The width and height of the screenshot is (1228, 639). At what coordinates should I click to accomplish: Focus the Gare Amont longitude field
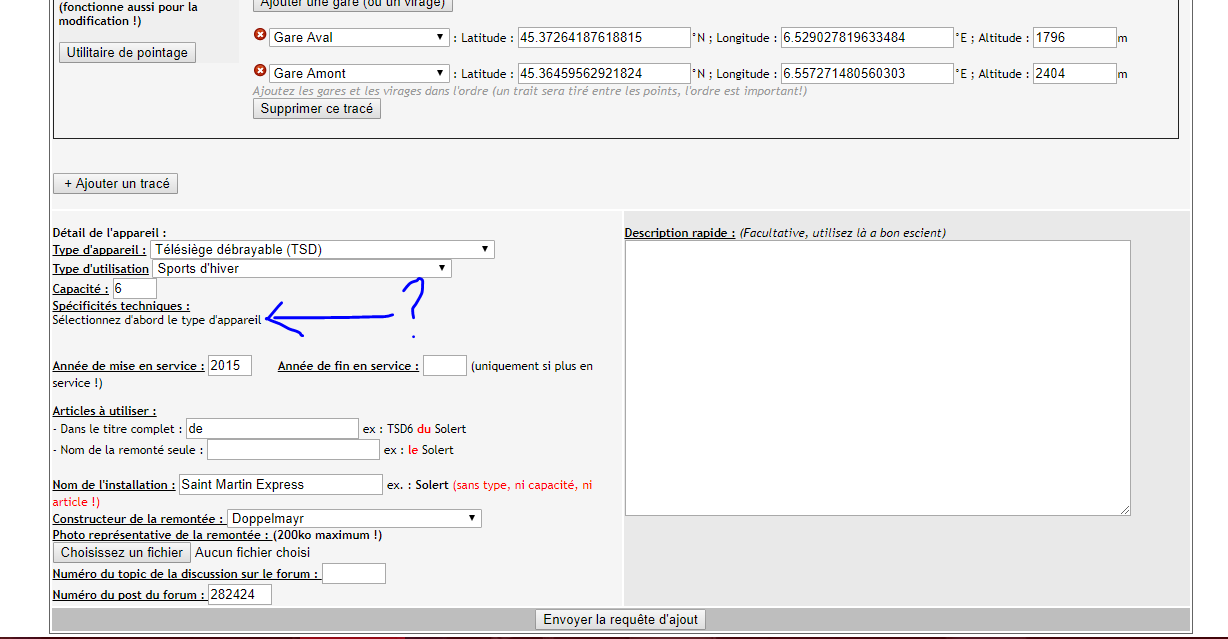[867, 74]
